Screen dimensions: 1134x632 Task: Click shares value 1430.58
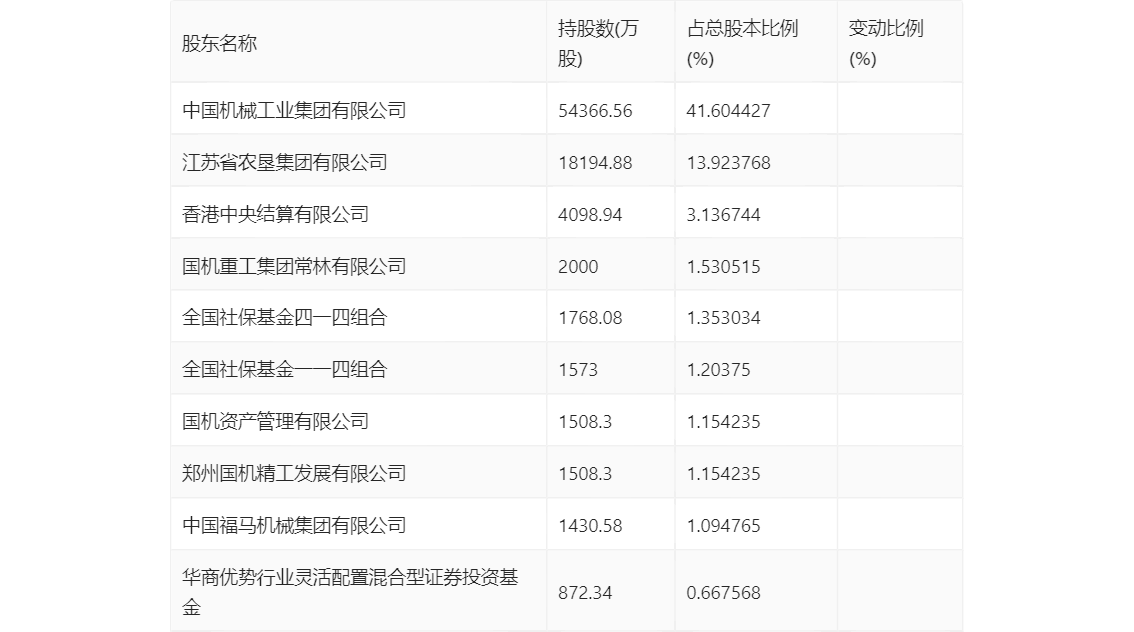coord(590,526)
